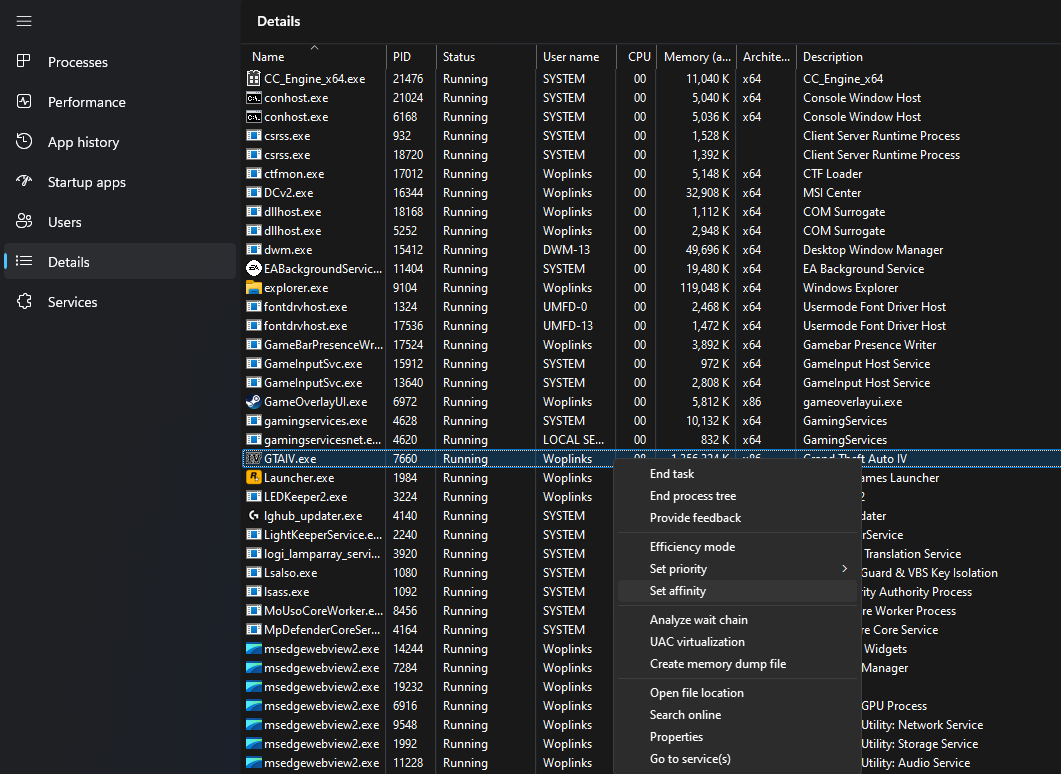Click memory value 119,048 K
This screenshot has width=1061, height=774.
click(704, 288)
